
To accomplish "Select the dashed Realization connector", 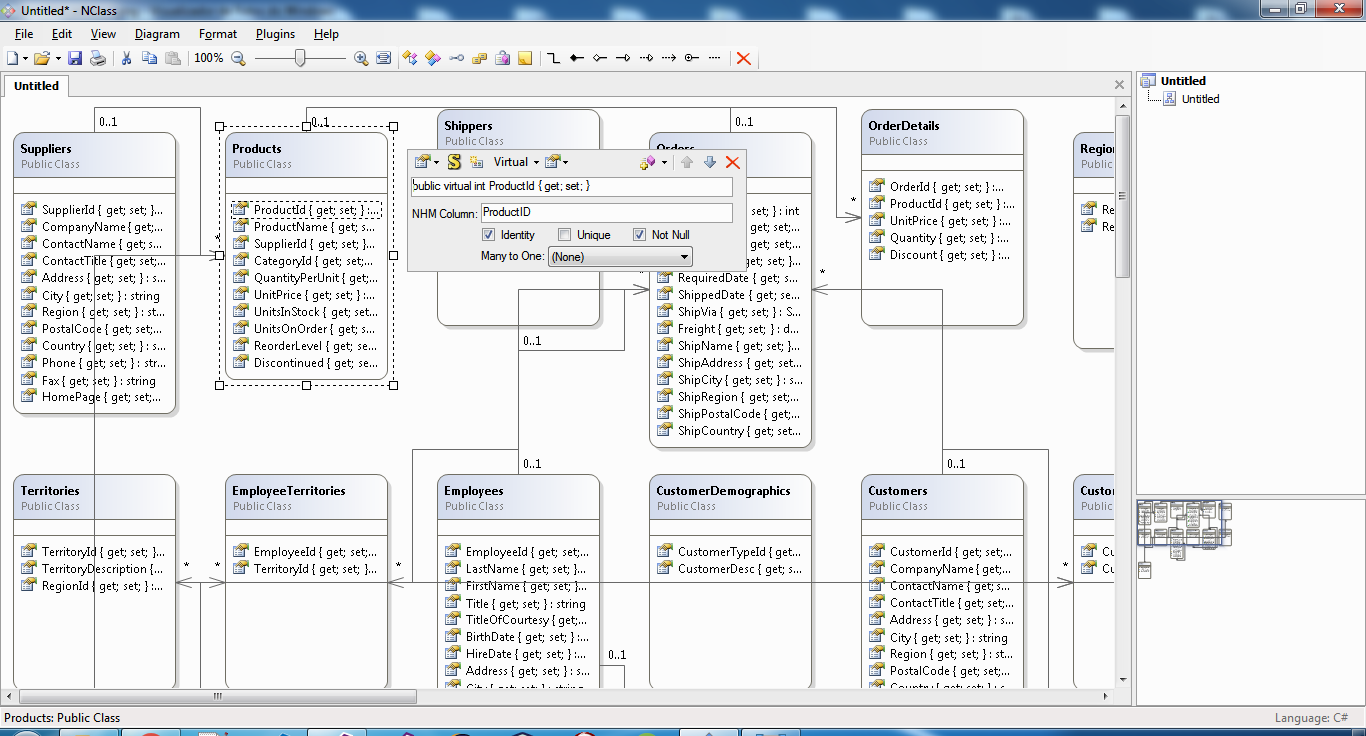I will [646, 58].
